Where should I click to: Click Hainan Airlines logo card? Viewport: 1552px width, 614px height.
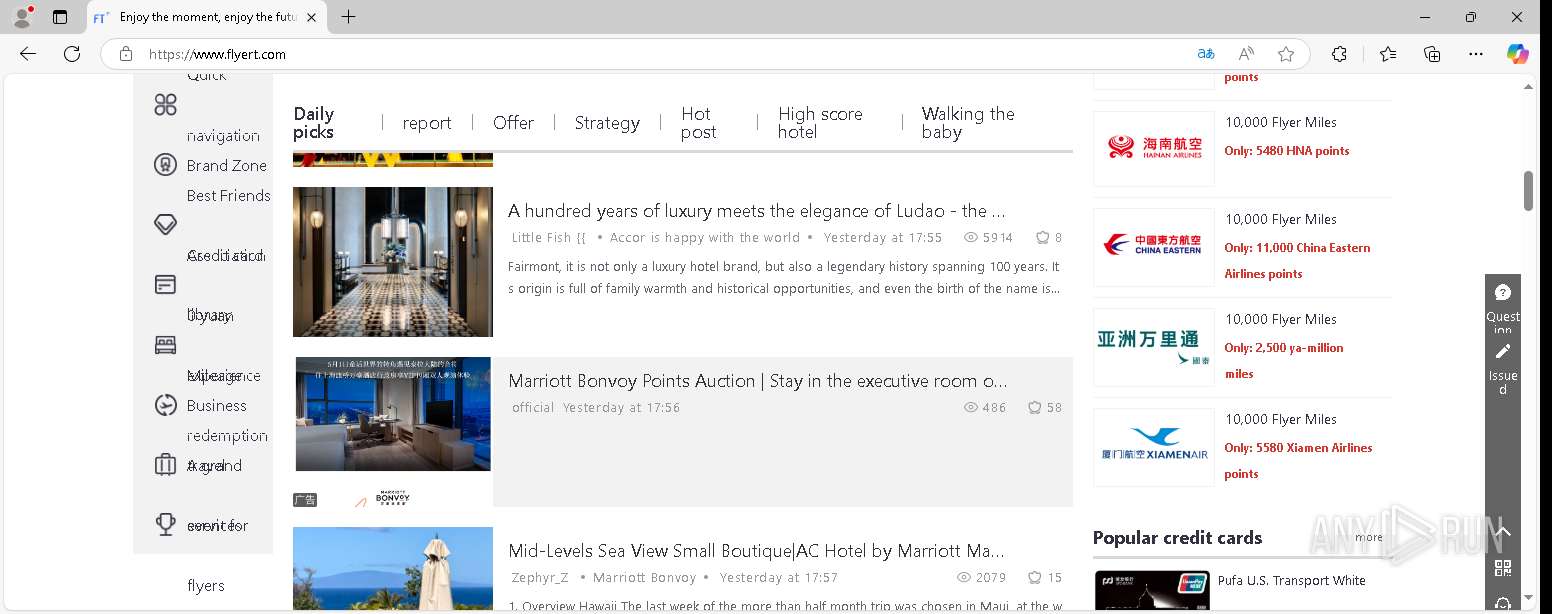pyautogui.click(x=1154, y=148)
